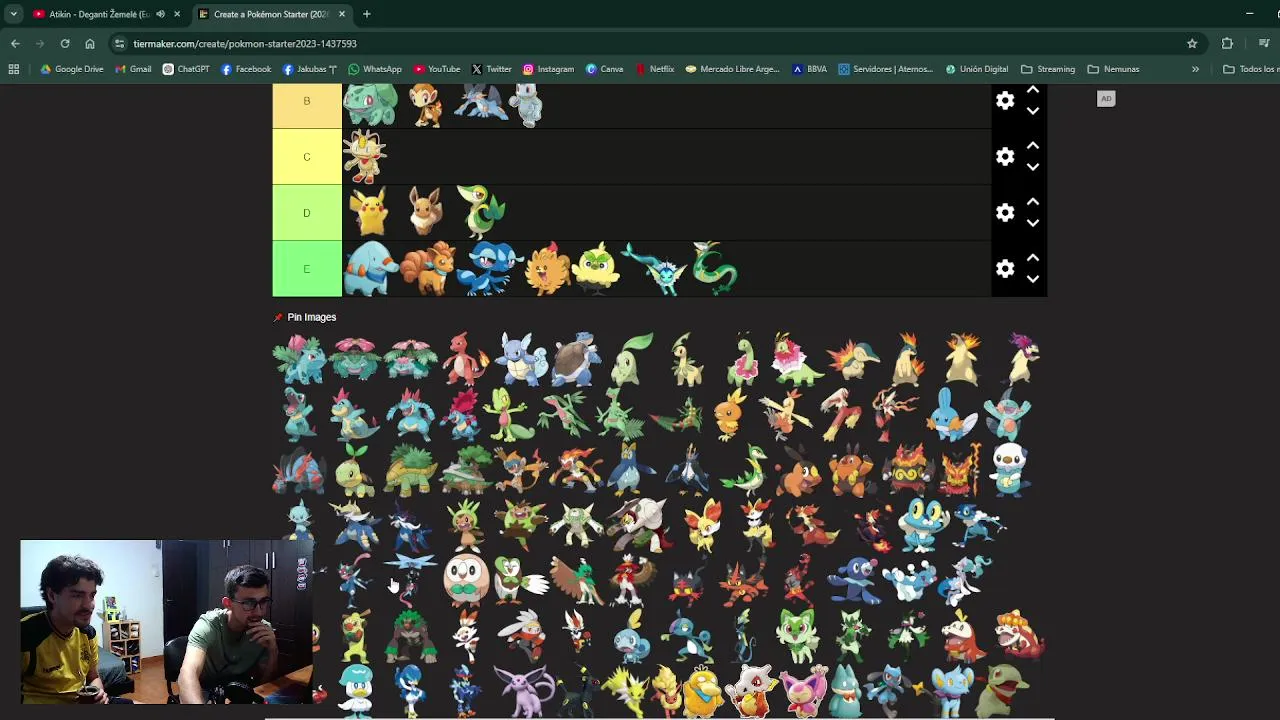Viewport: 1280px width, 720px height.
Task: Show more hidden bookmarks chevron
Action: tap(1195, 69)
